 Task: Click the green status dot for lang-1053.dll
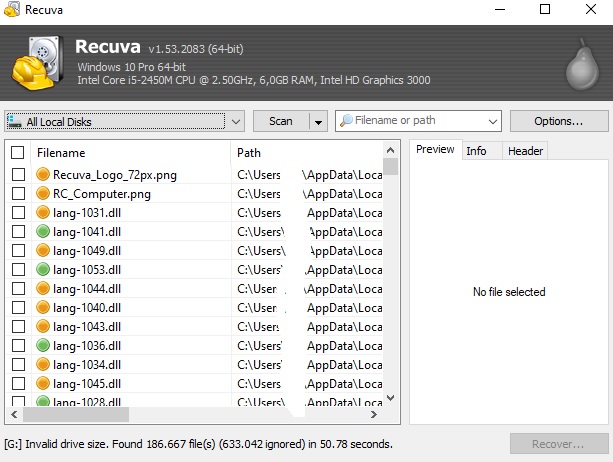pyautogui.click(x=43, y=269)
